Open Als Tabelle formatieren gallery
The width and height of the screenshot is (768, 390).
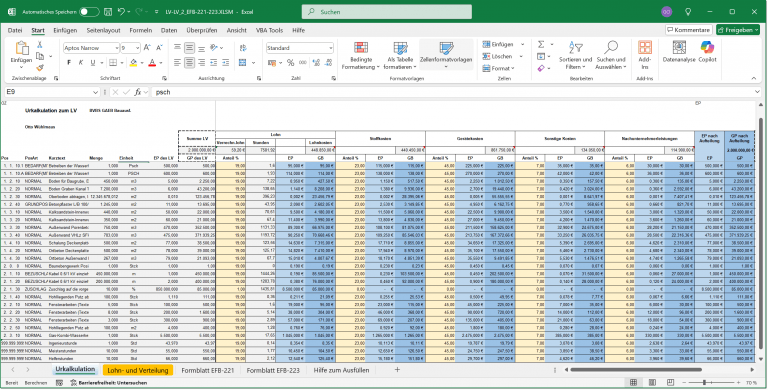[x=400, y=55]
